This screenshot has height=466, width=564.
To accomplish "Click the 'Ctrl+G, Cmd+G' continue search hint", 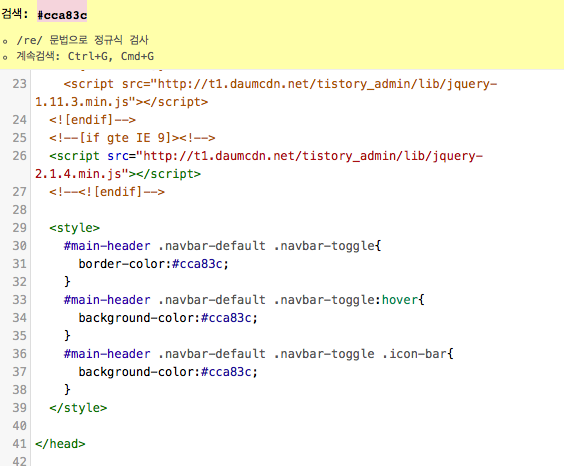I will click(111, 56).
